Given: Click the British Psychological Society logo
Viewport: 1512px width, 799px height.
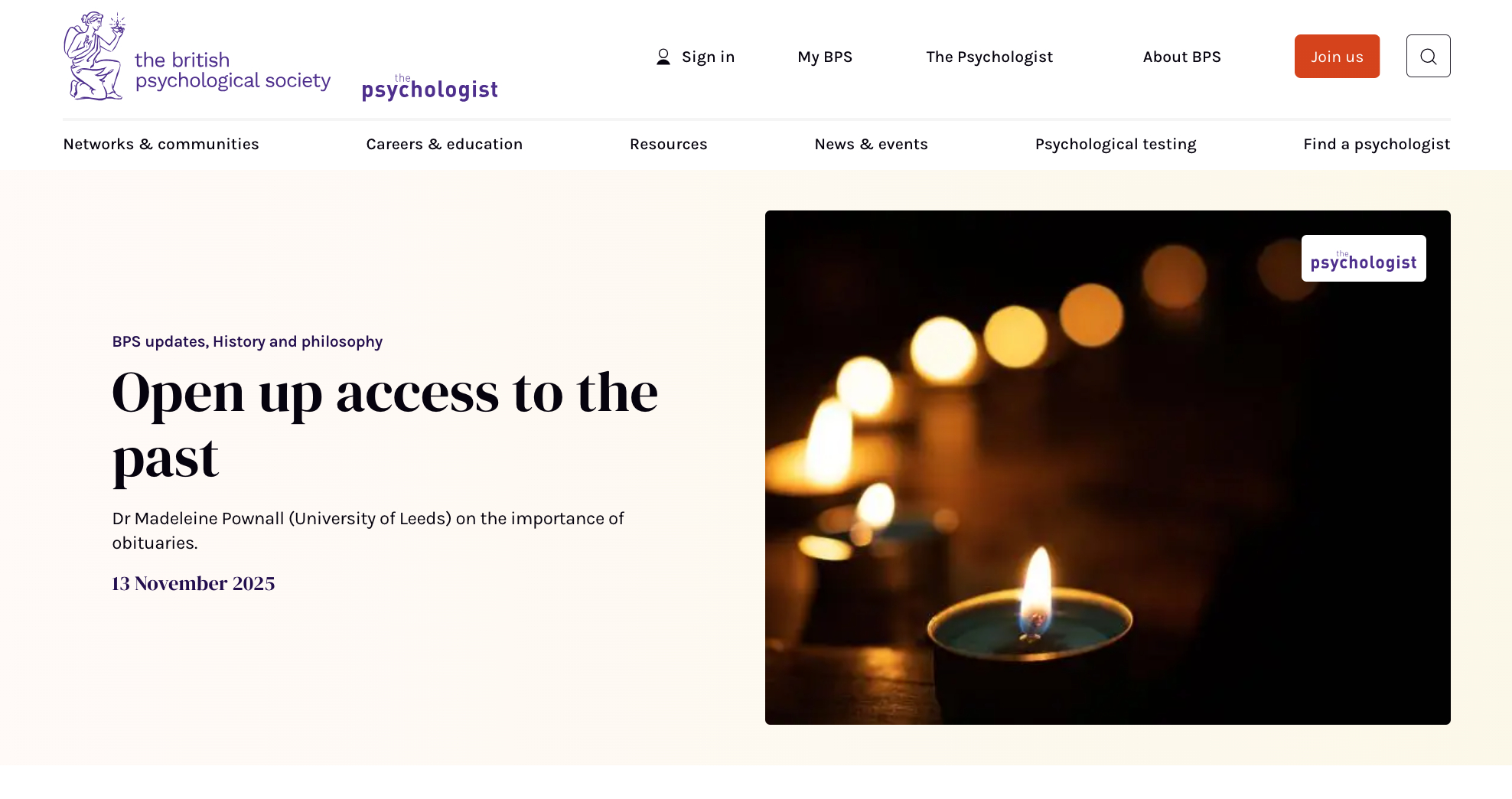Looking at the screenshot, I should pos(197,56).
